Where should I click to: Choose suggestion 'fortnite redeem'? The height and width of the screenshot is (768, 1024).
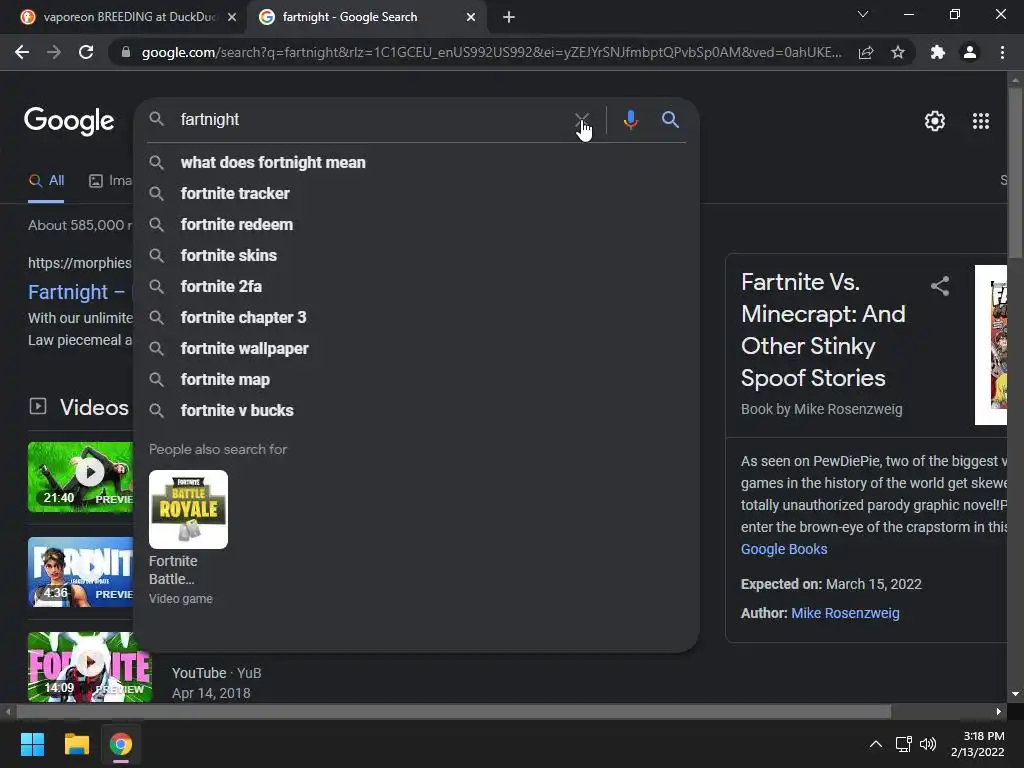[236, 225]
